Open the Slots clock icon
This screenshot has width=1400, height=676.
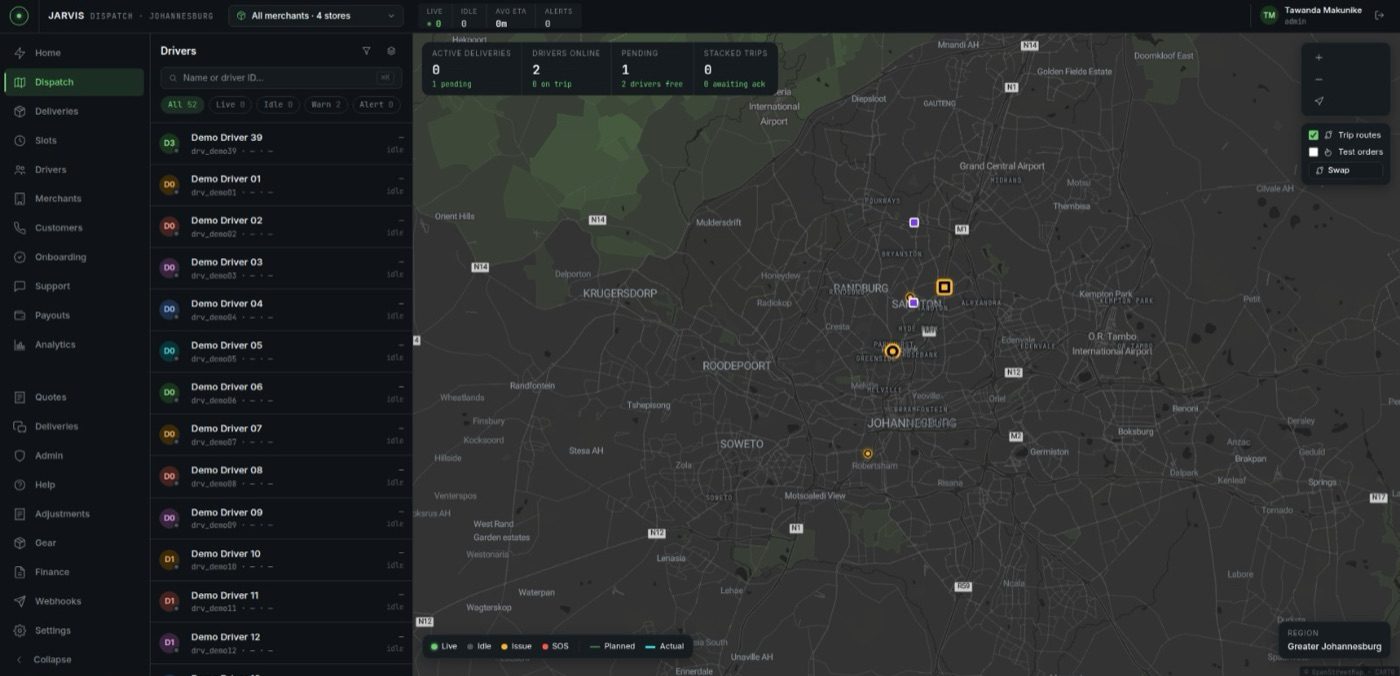19,141
